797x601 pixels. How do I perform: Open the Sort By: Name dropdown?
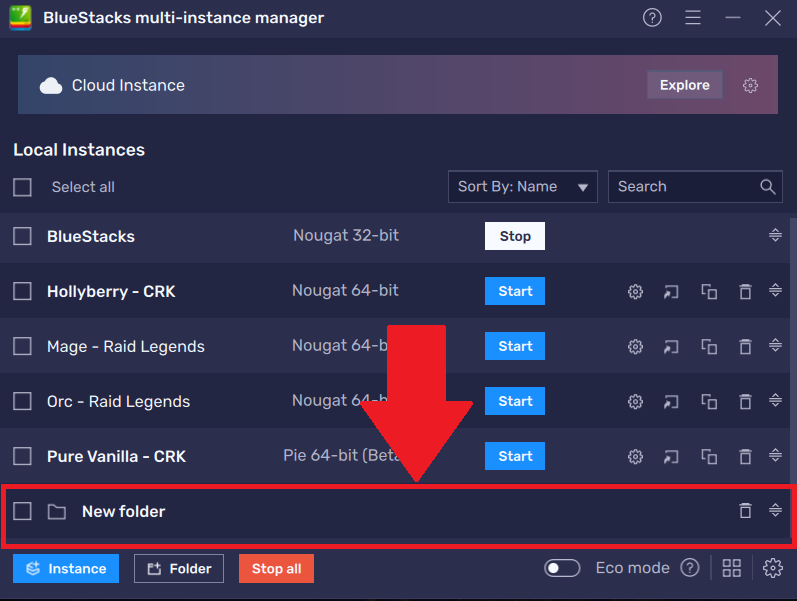(523, 187)
